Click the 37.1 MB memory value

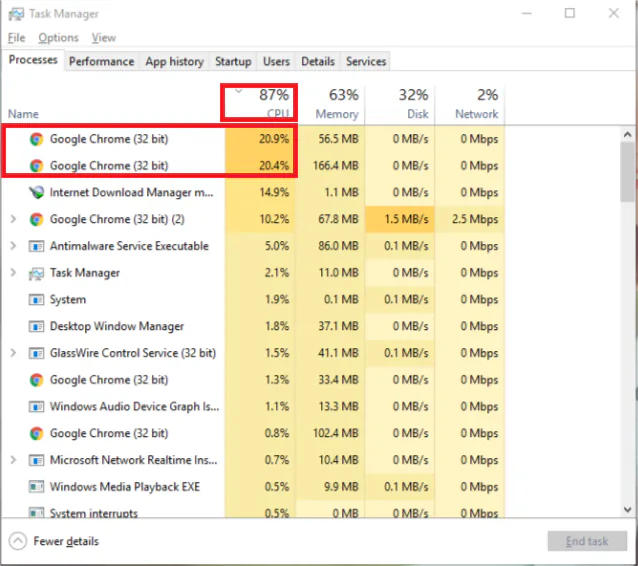coord(338,326)
